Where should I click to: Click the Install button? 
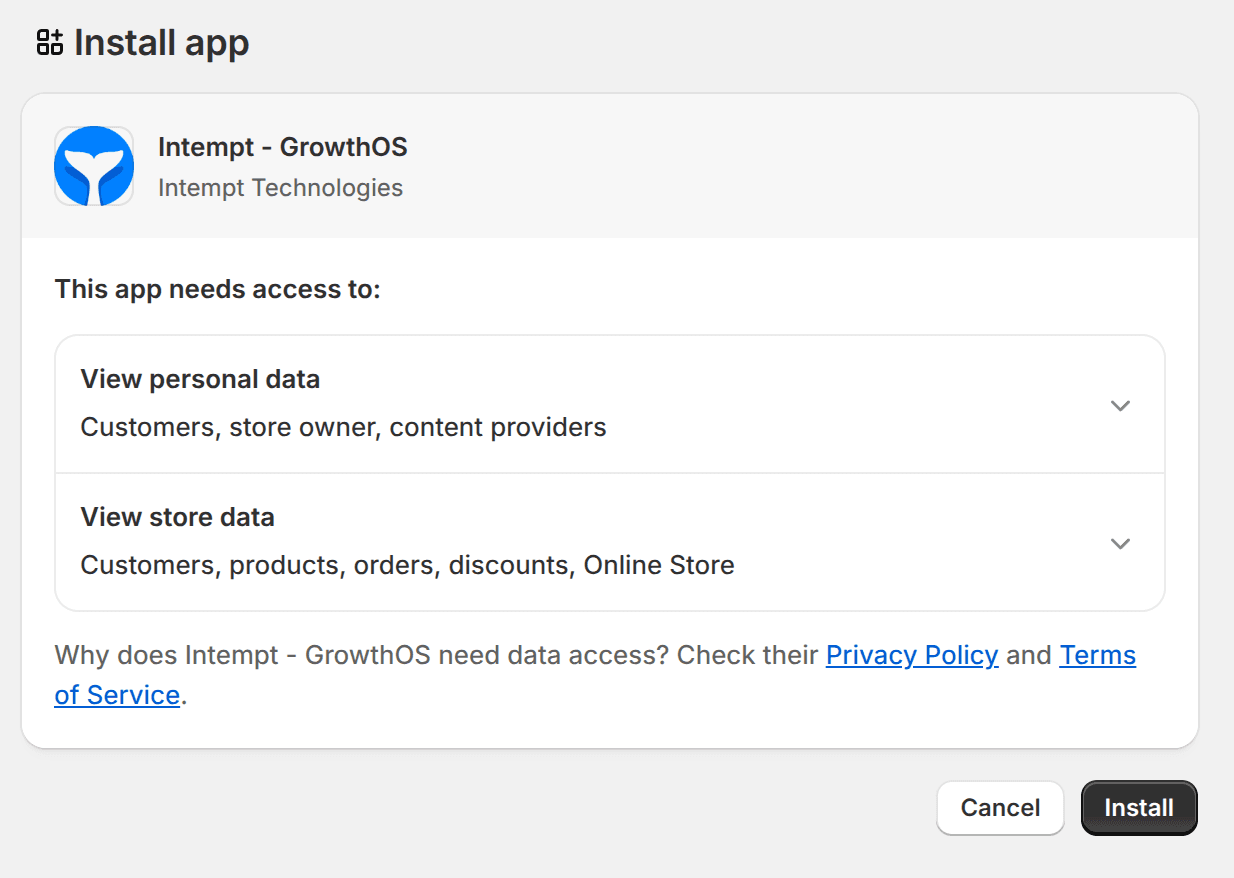coord(1139,808)
